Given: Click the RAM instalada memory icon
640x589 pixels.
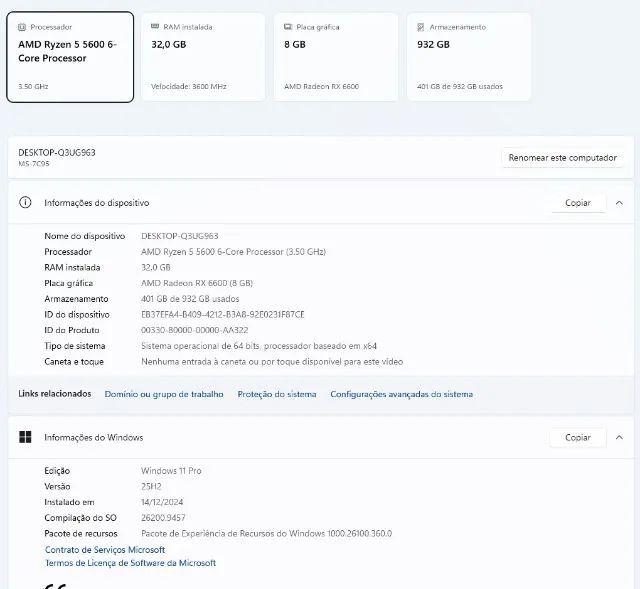Looking at the screenshot, I should click(x=155, y=27).
